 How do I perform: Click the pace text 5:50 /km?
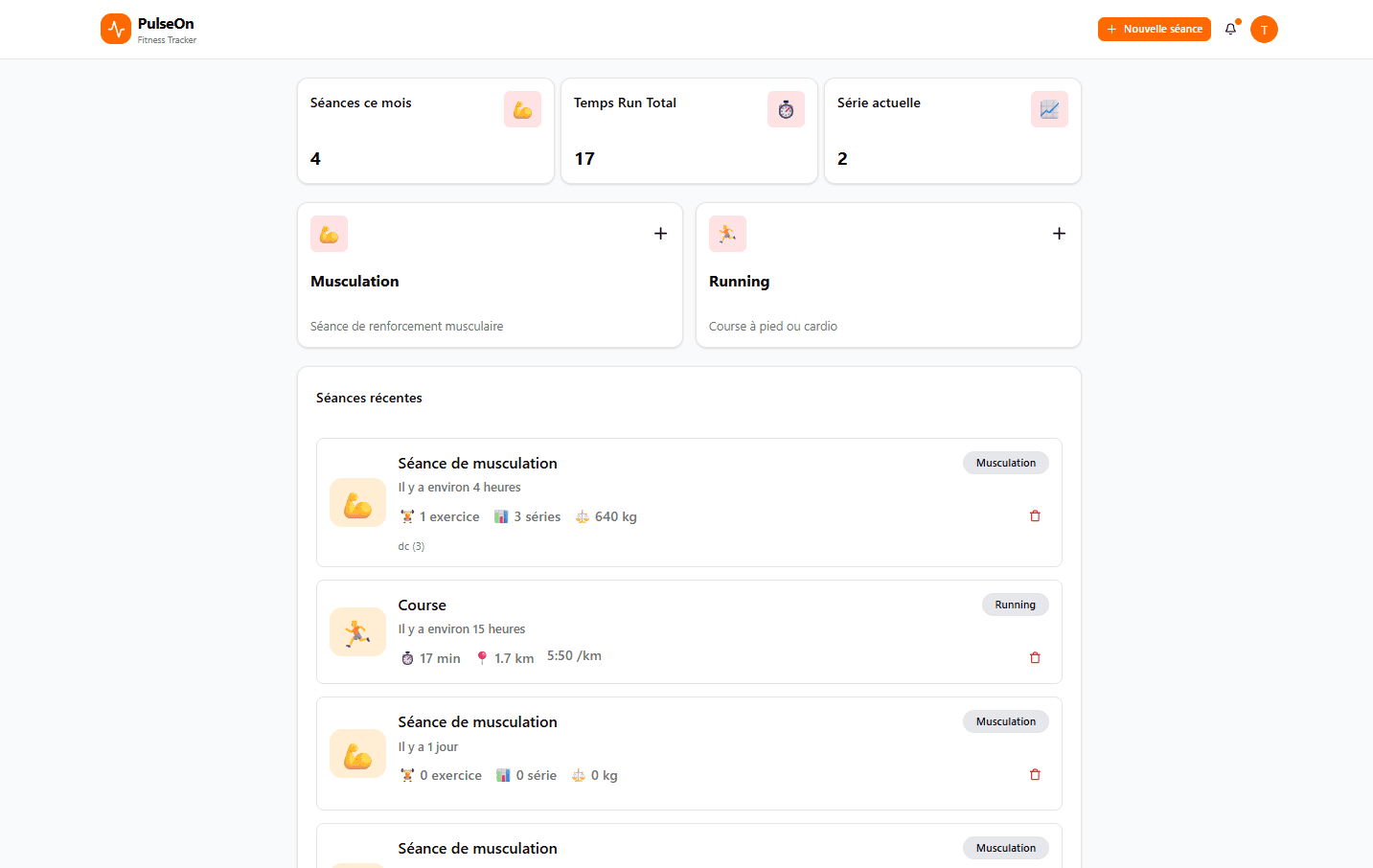(x=574, y=656)
